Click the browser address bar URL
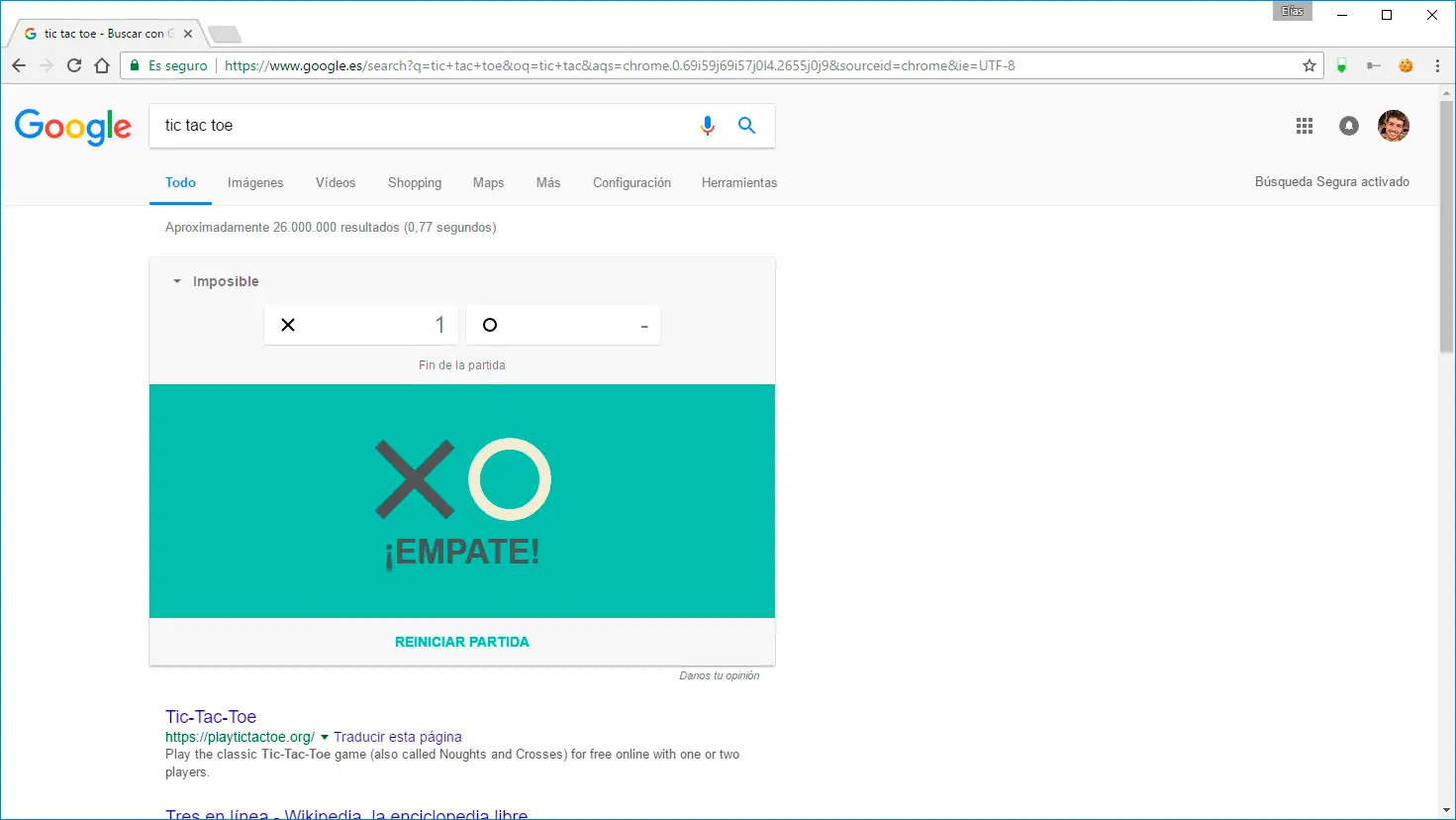 tap(620, 65)
